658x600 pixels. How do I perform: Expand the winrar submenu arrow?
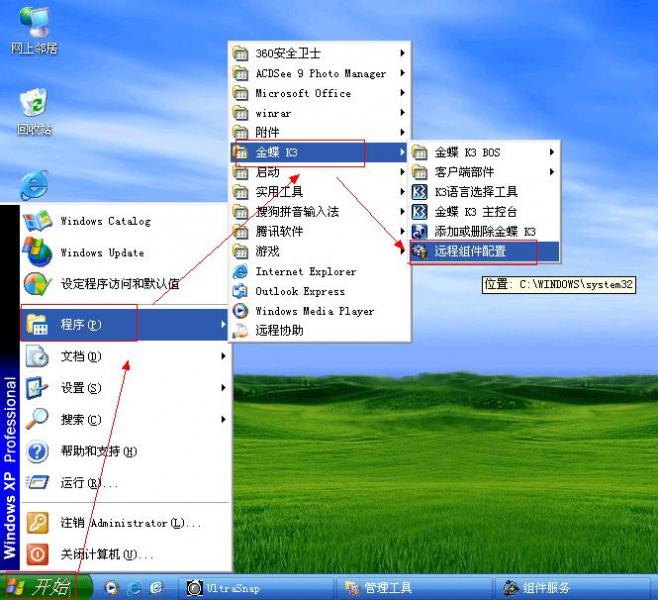(402, 112)
